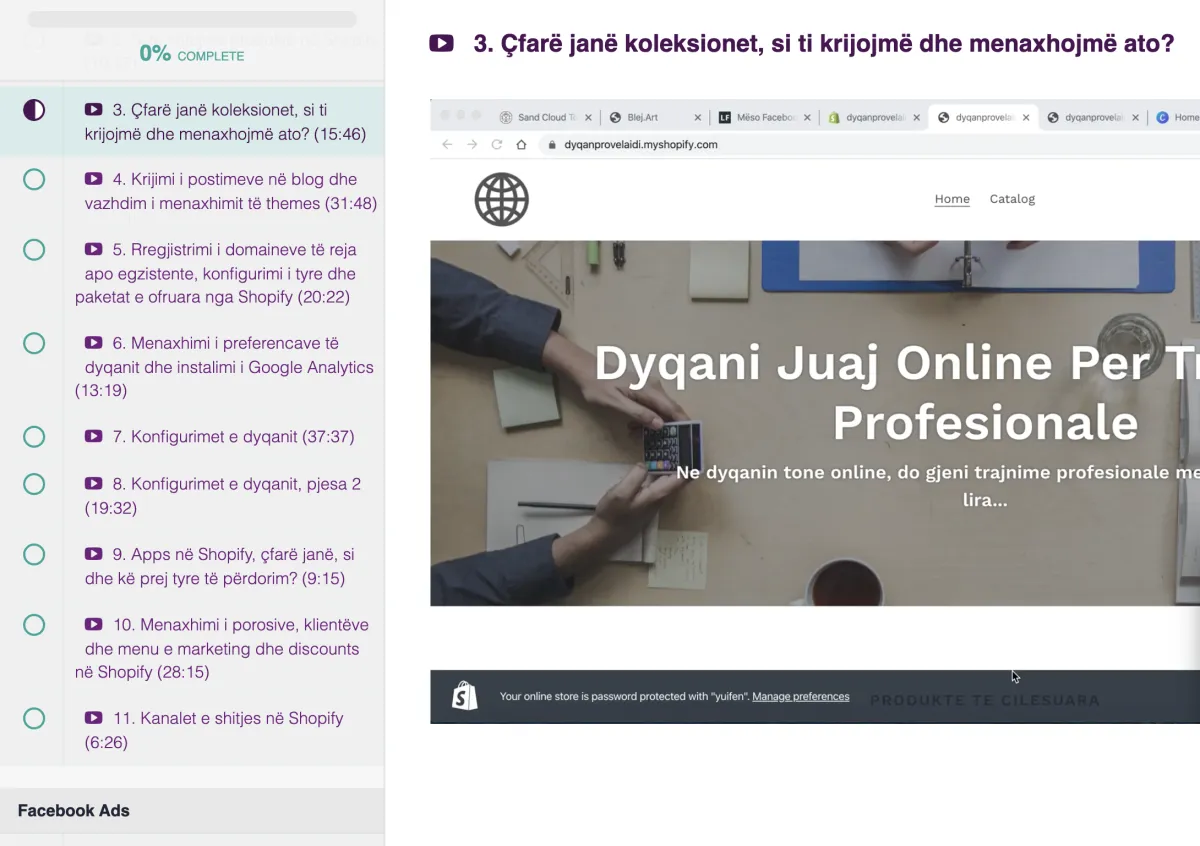Image resolution: width=1200 pixels, height=846 pixels.
Task: Click the hero banner image
Action: pyautogui.click(x=815, y=423)
